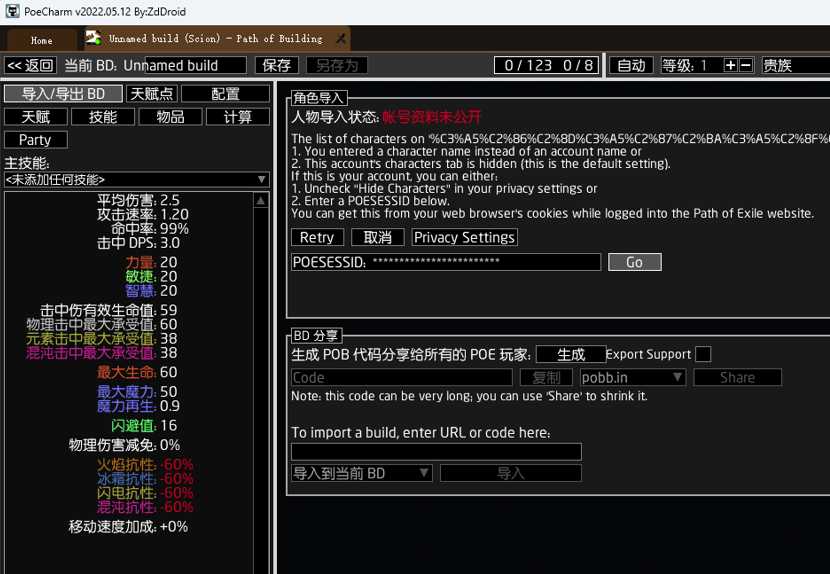Expand the pobb.in site dropdown

coord(633,377)
